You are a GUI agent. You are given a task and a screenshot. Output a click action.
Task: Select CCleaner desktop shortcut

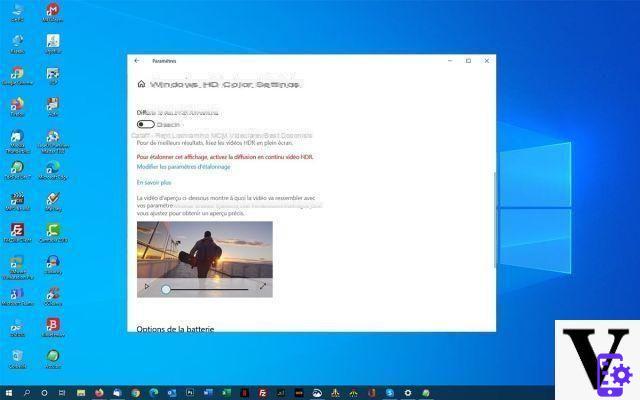tap(53, 296)
